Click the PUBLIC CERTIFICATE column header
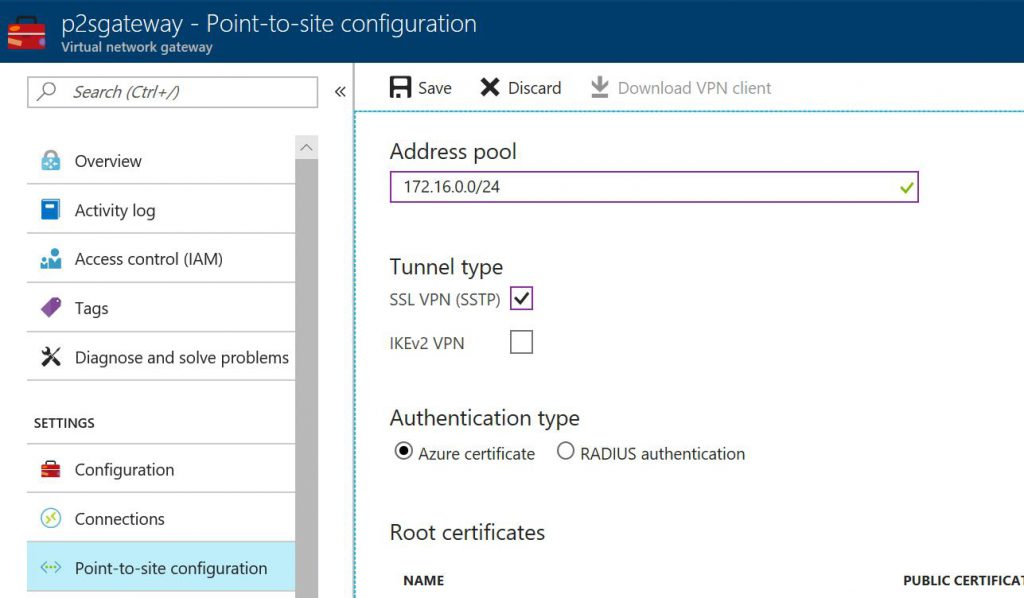This screenshot has width=1024, height=598. (963, 580)
